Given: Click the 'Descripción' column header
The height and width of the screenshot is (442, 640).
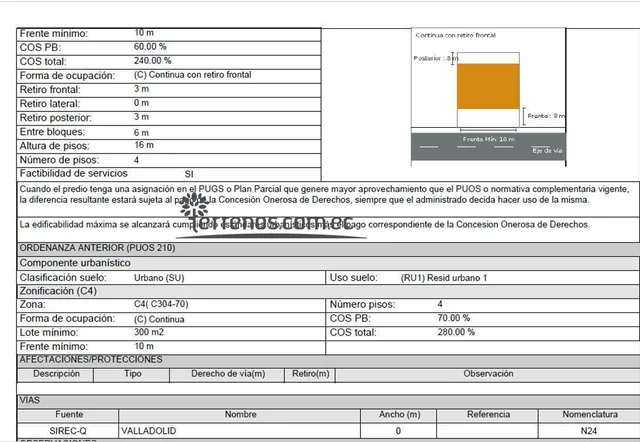Looking at the screenshot, I should click(x=56, y=374).
